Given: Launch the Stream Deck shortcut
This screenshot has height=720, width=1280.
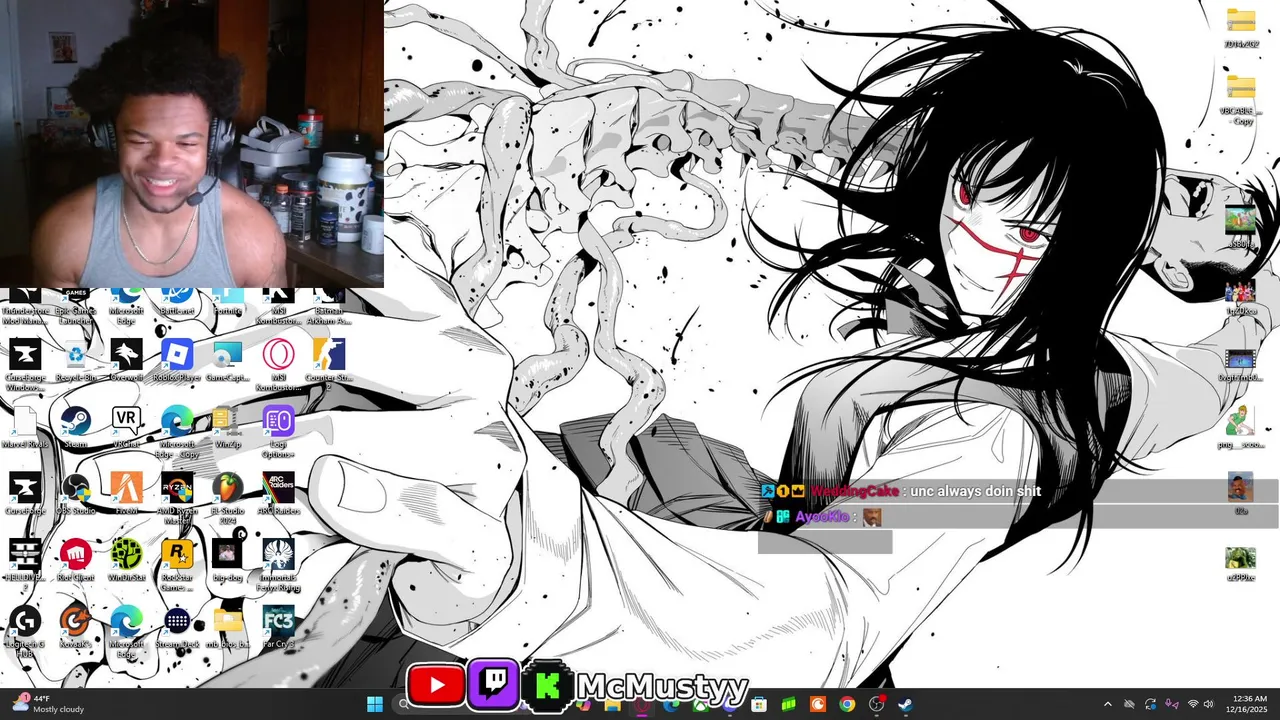Looking at the screenshot, I should [x=177, y=627].
